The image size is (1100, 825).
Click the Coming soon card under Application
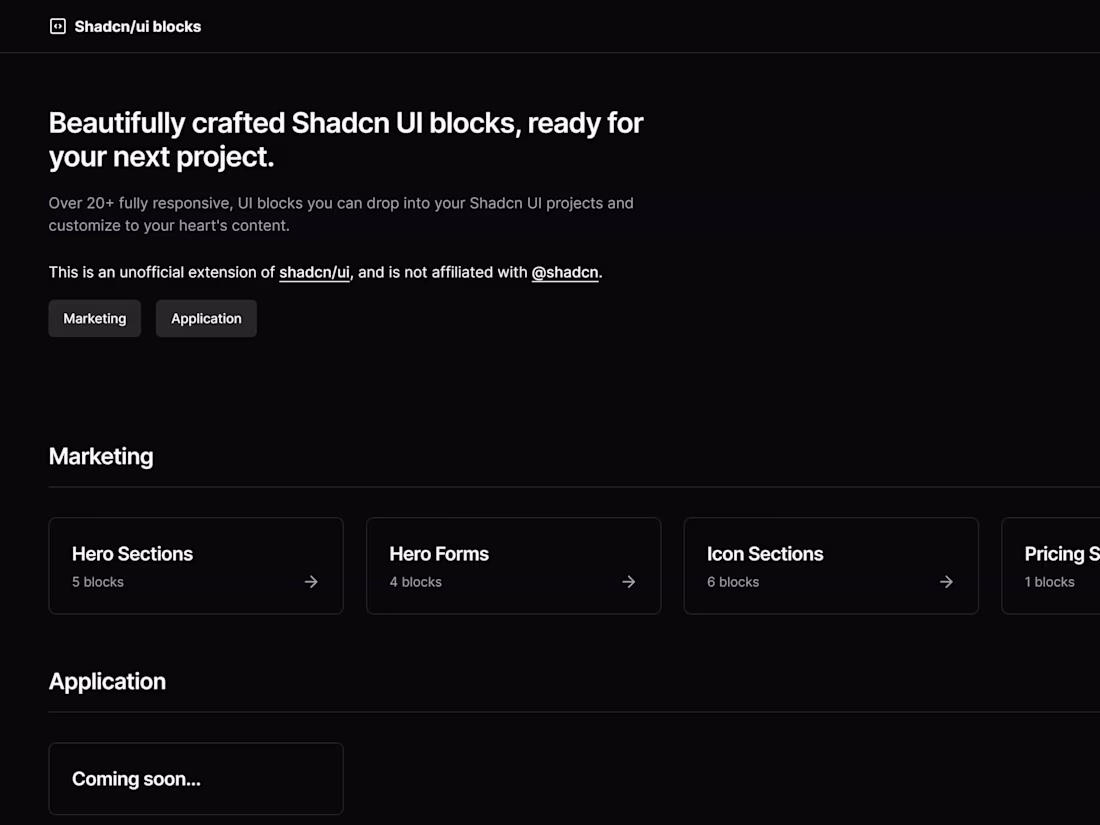(195, 779)
